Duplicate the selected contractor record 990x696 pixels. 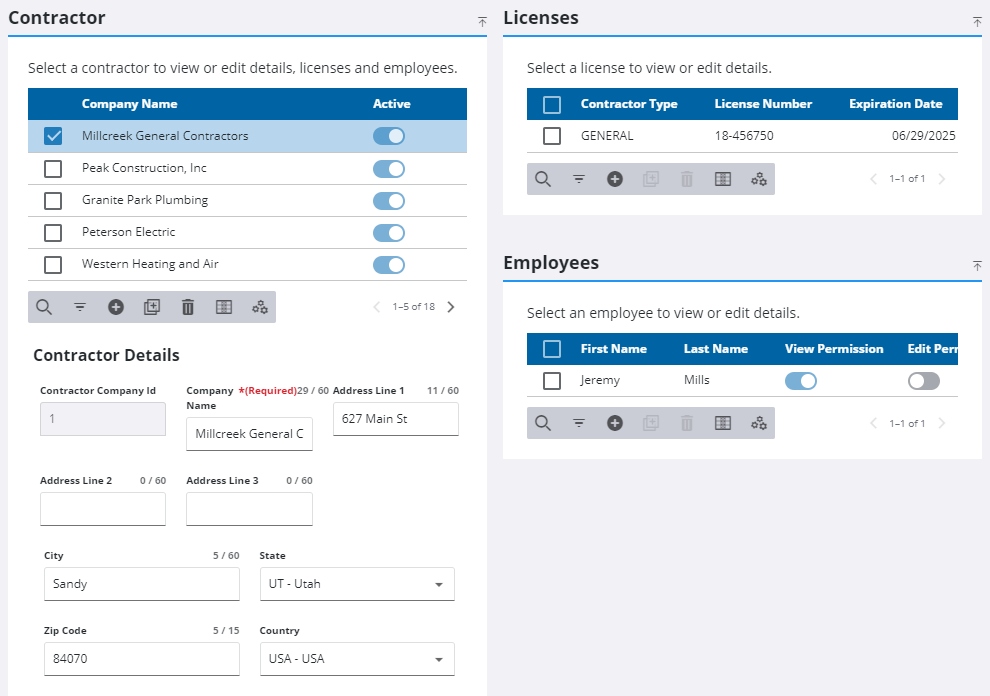(152, 307)
